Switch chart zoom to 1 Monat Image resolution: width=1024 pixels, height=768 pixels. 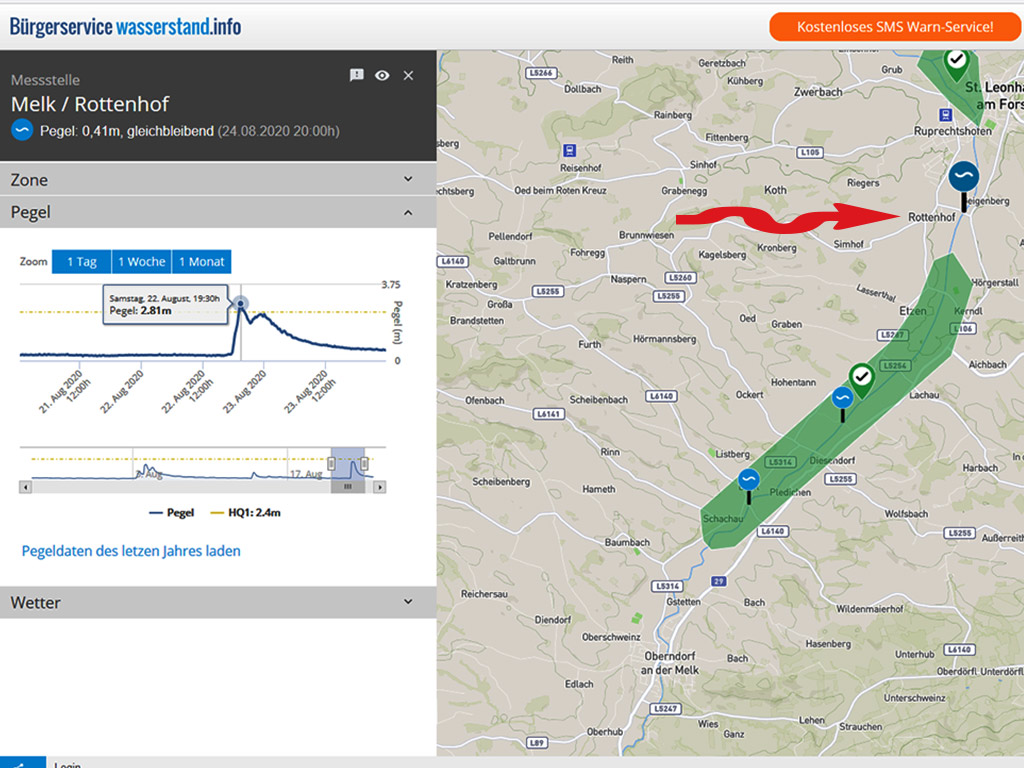click(x=201, y=262)
